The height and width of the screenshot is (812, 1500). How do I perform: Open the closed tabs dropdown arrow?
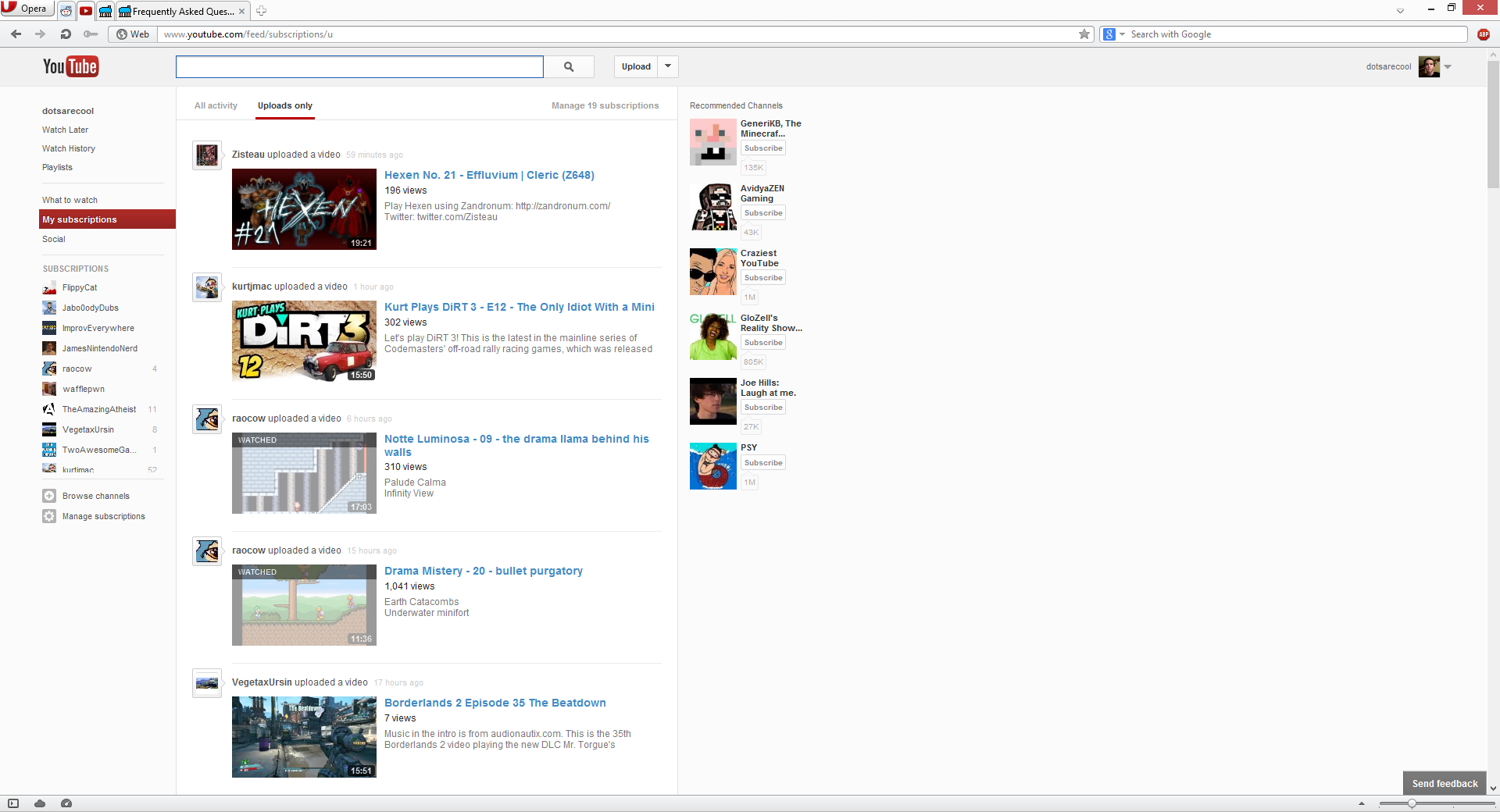[x=1400, y=11]
